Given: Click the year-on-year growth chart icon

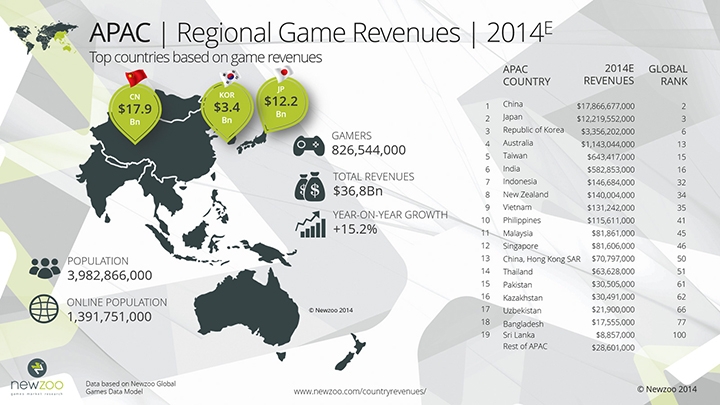Looking at the screenshot, I should (x=307, y=225).
